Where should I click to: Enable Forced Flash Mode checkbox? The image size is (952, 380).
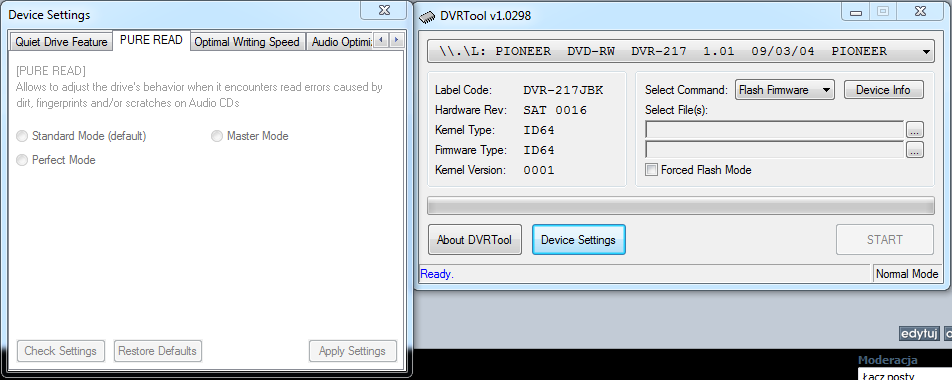[x=651, y=170]
